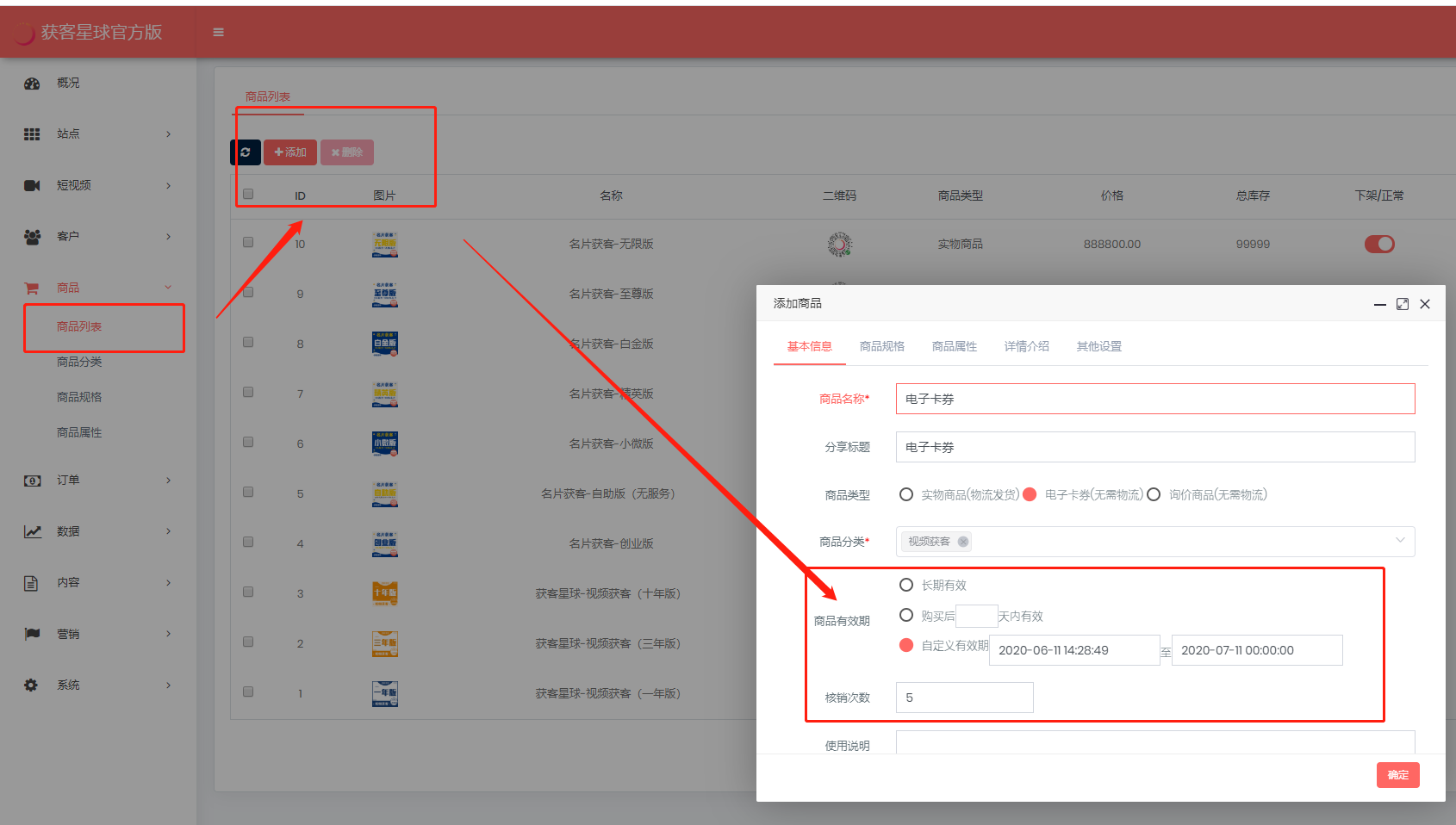Choose 实物商品(物流发货) product type
This screenshot has width=1456, height=825.
click(x=906, y=494)
